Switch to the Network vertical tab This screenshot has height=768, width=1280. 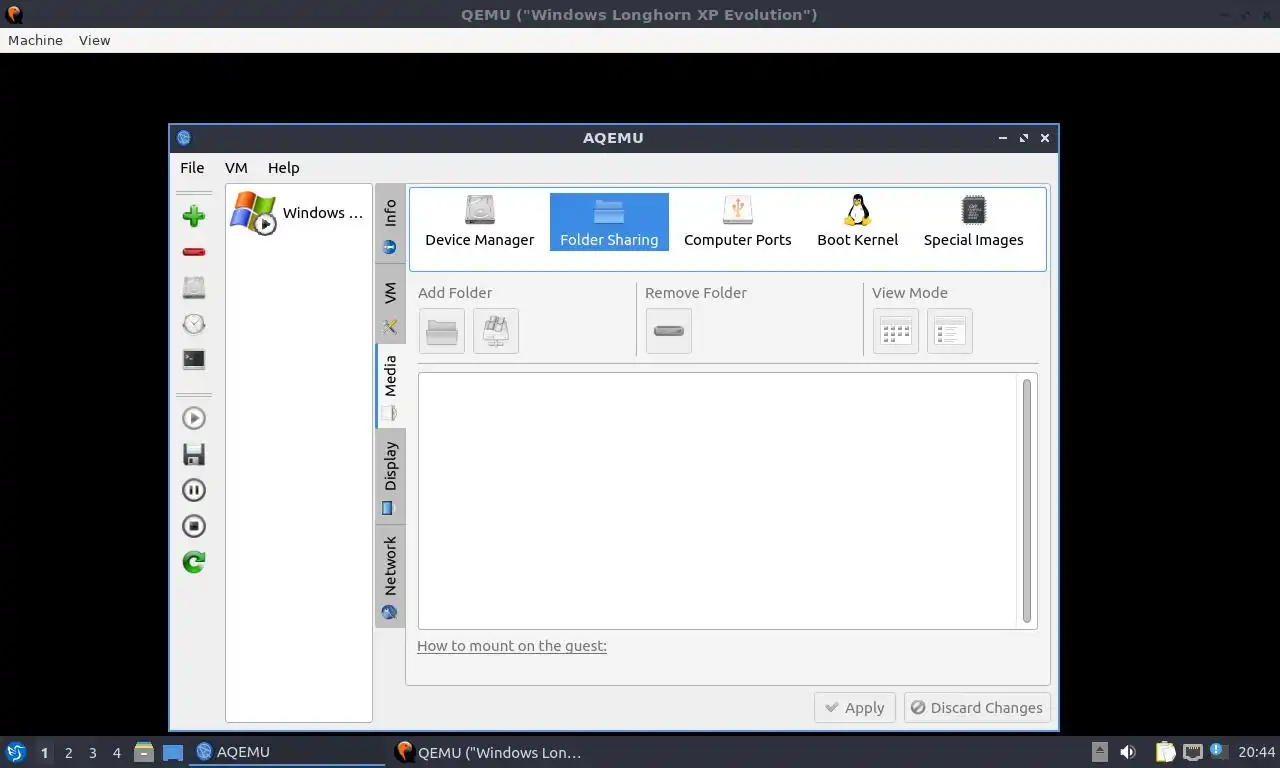(390, 576)
